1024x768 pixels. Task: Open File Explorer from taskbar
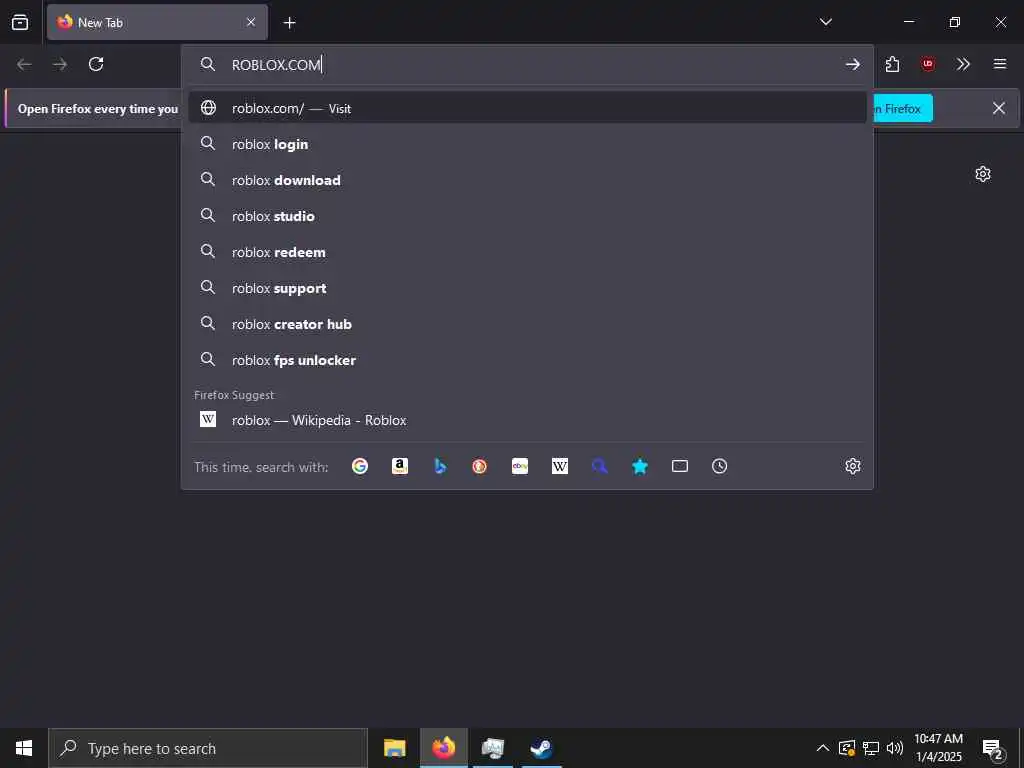point(394,748)
